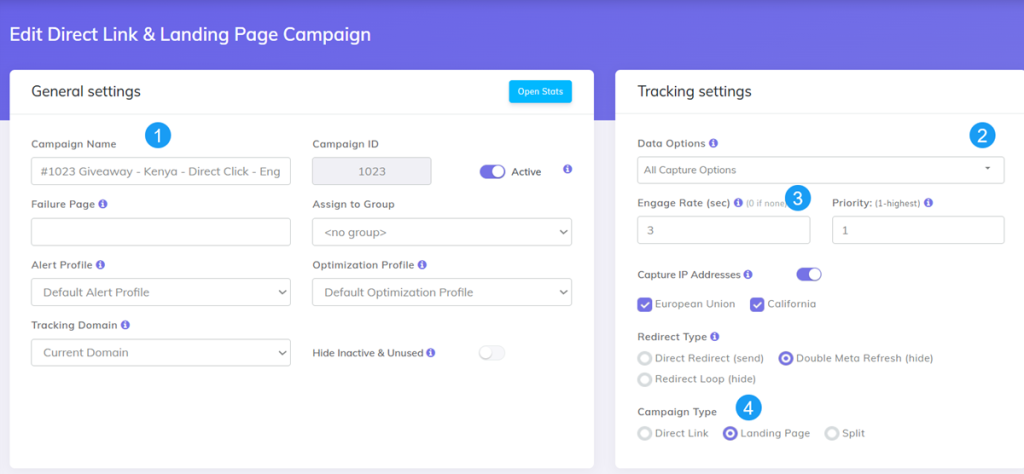Click the Campaign Name input field
The width and height of the screenshot is (1024, 474).
pos(160,171)
